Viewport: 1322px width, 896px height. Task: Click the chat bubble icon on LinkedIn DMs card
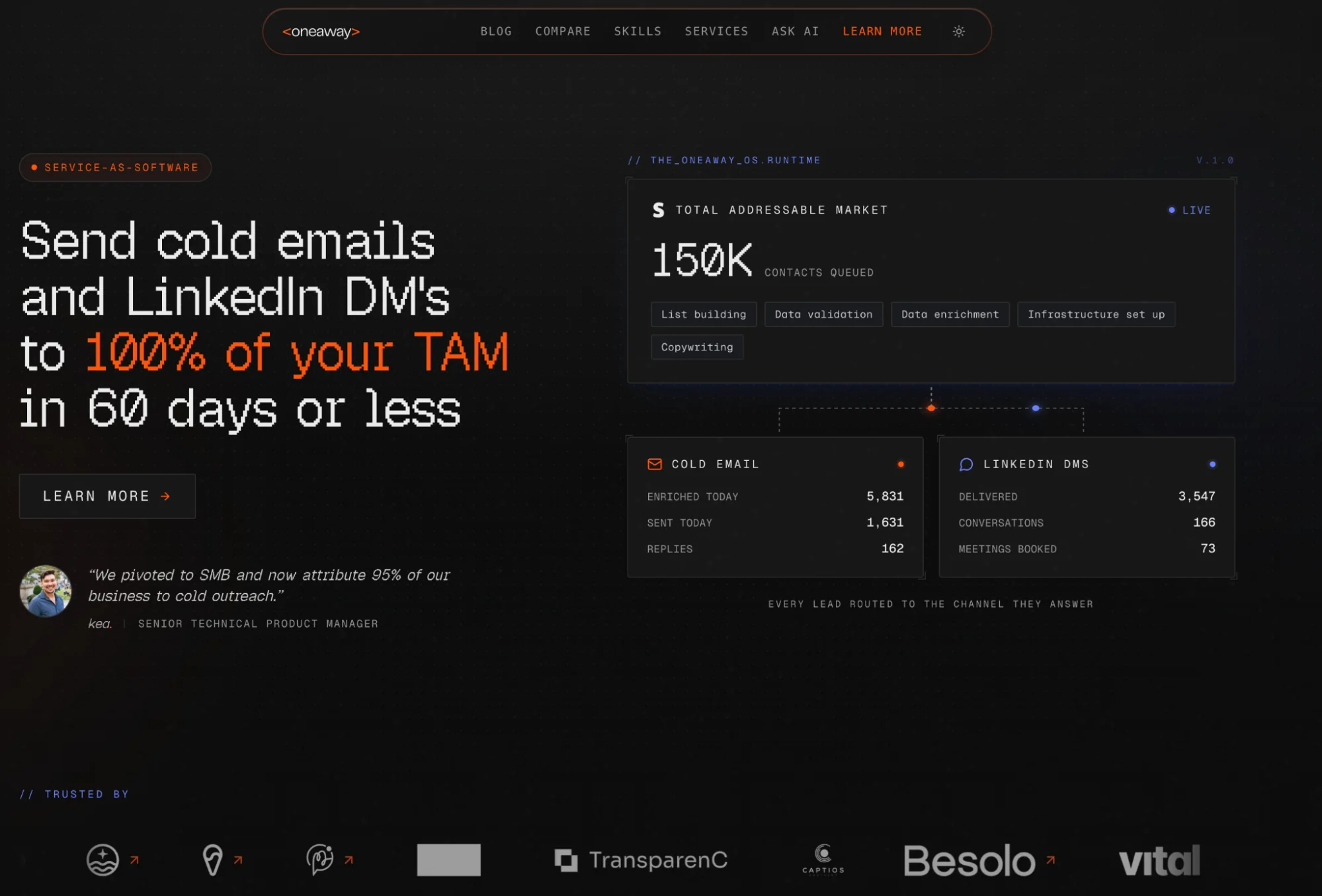pyautogui.click(x=966, y=464)
